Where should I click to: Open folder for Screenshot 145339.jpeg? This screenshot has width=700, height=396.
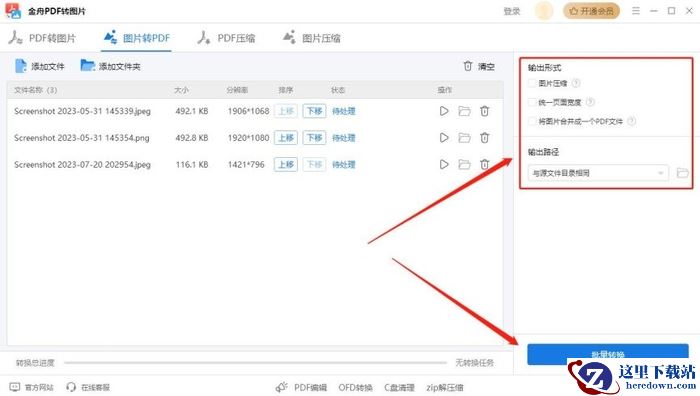click(x=464, y=111)
